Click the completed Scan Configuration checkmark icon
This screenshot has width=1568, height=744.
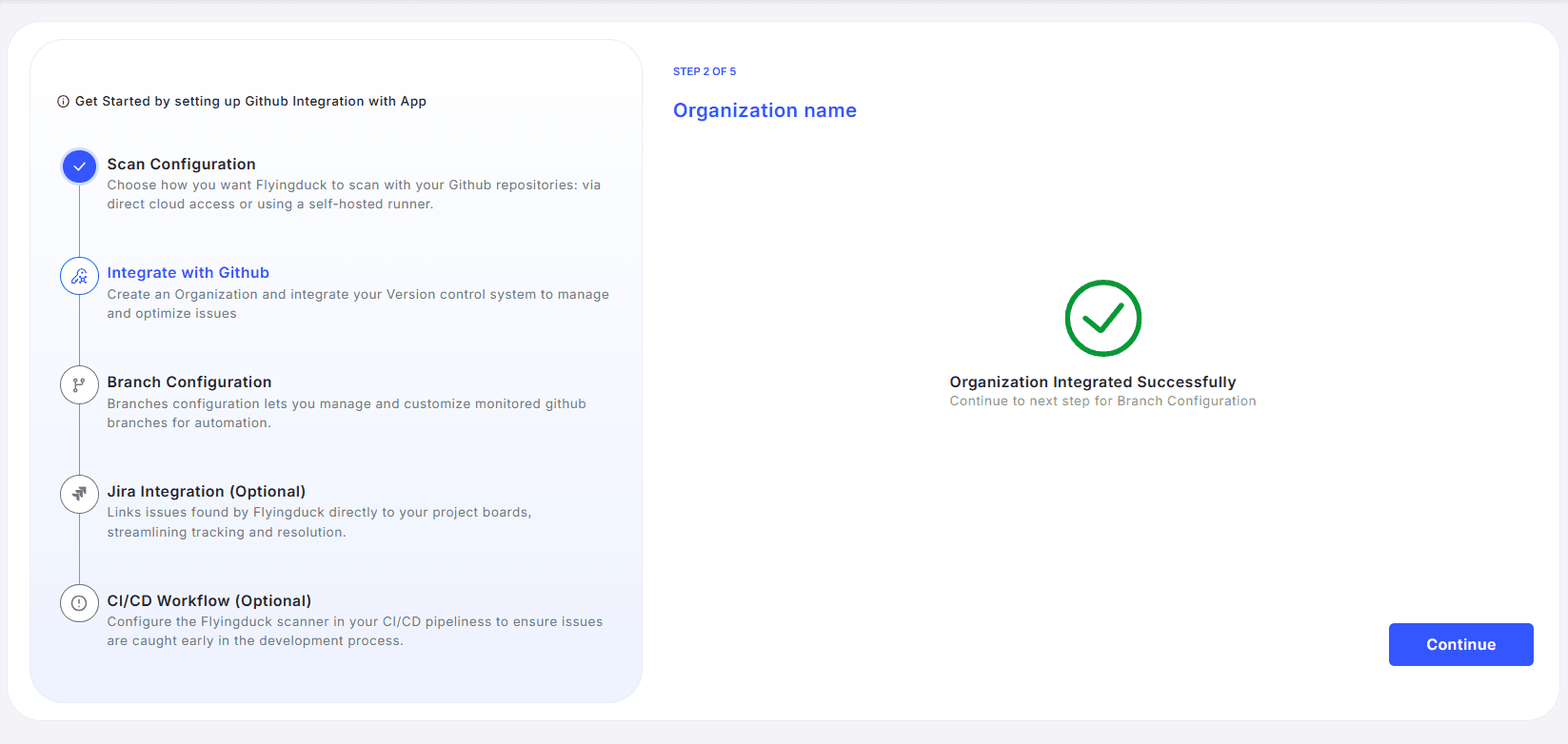point(79,166)
